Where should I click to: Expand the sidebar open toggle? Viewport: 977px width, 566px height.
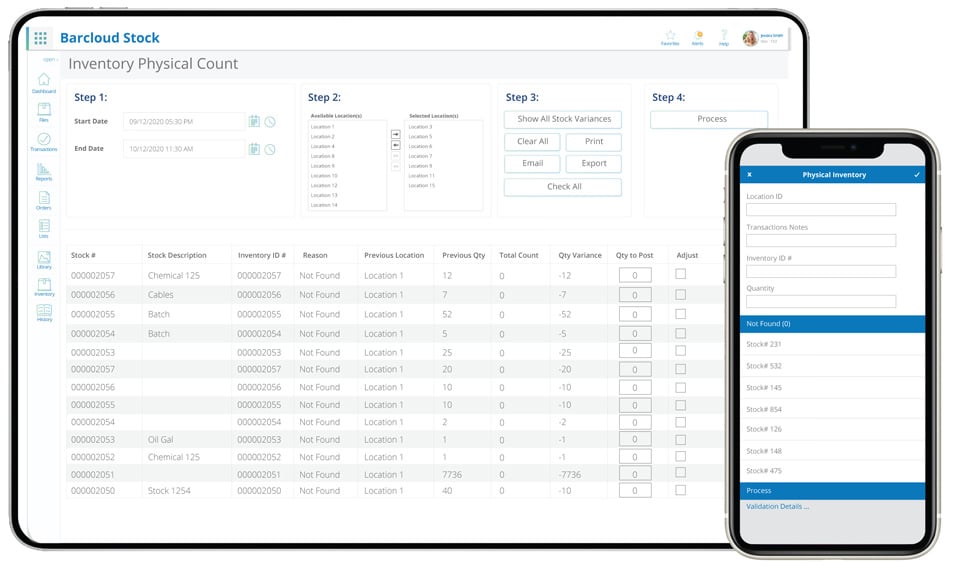[x=50, y=60]
